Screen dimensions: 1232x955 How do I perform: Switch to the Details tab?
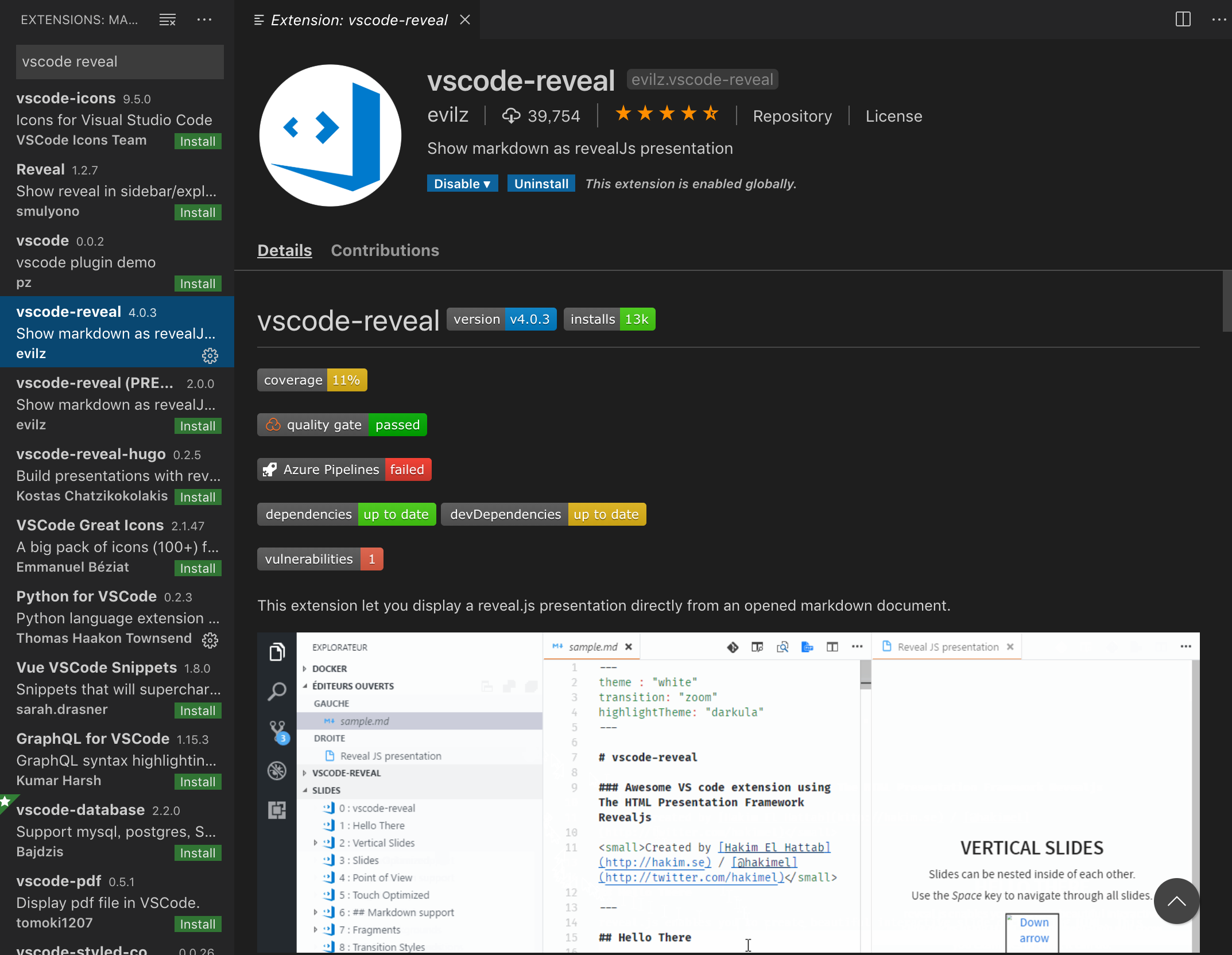coord(284,250)
